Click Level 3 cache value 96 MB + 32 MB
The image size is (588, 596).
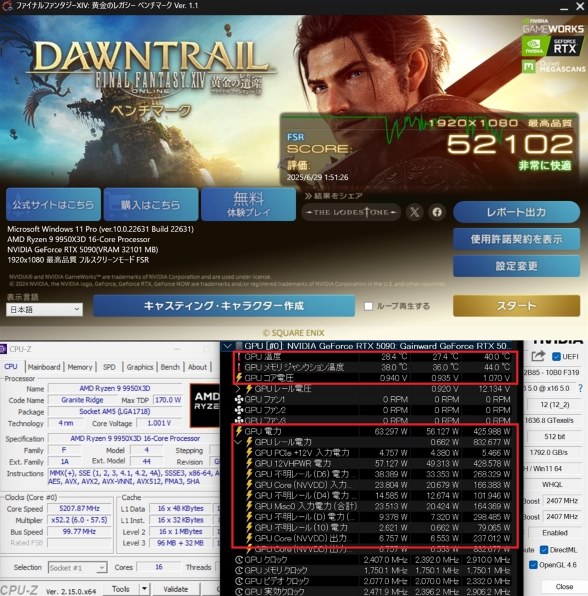coord(181,543)
